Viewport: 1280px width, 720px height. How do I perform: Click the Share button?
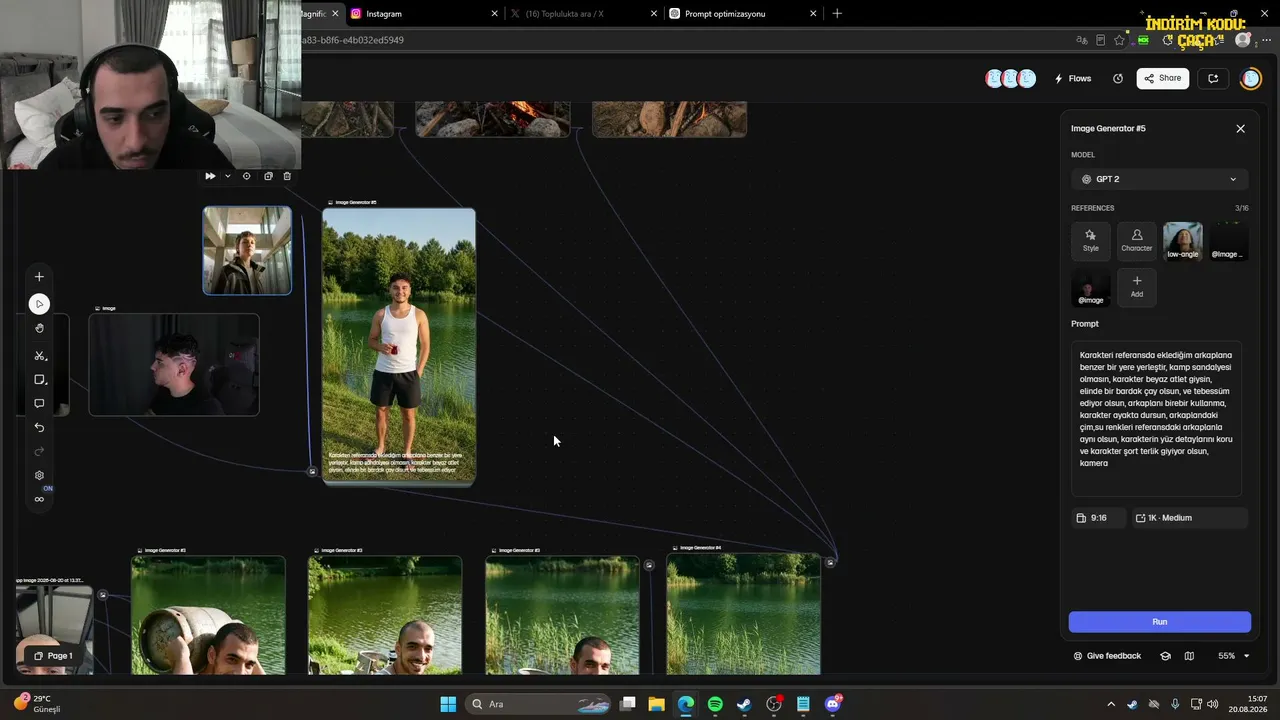pyautogui.click(x=1163, y=78)
